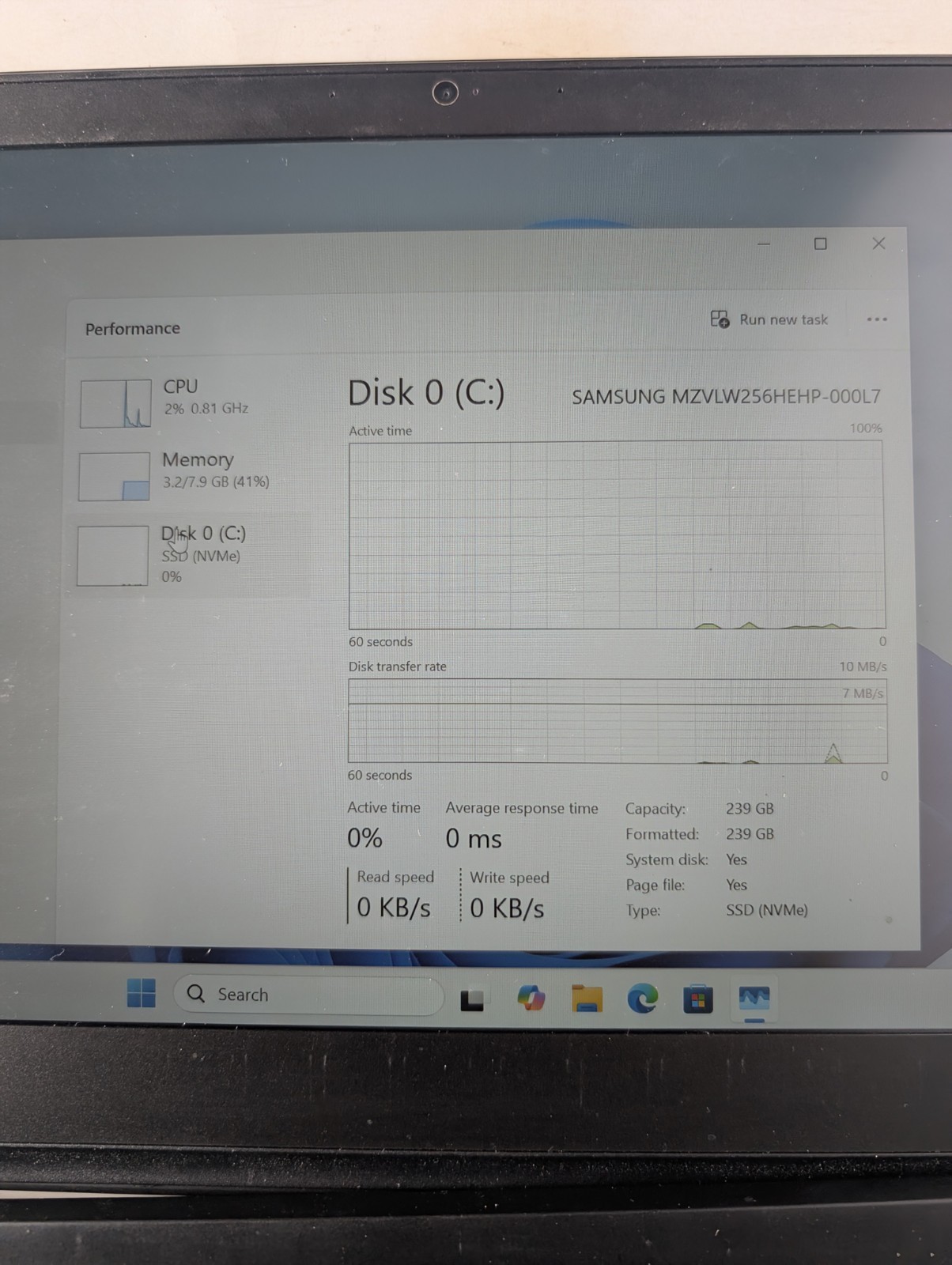
Task: Select the Memory performance entry
Action: click(190, 475)
